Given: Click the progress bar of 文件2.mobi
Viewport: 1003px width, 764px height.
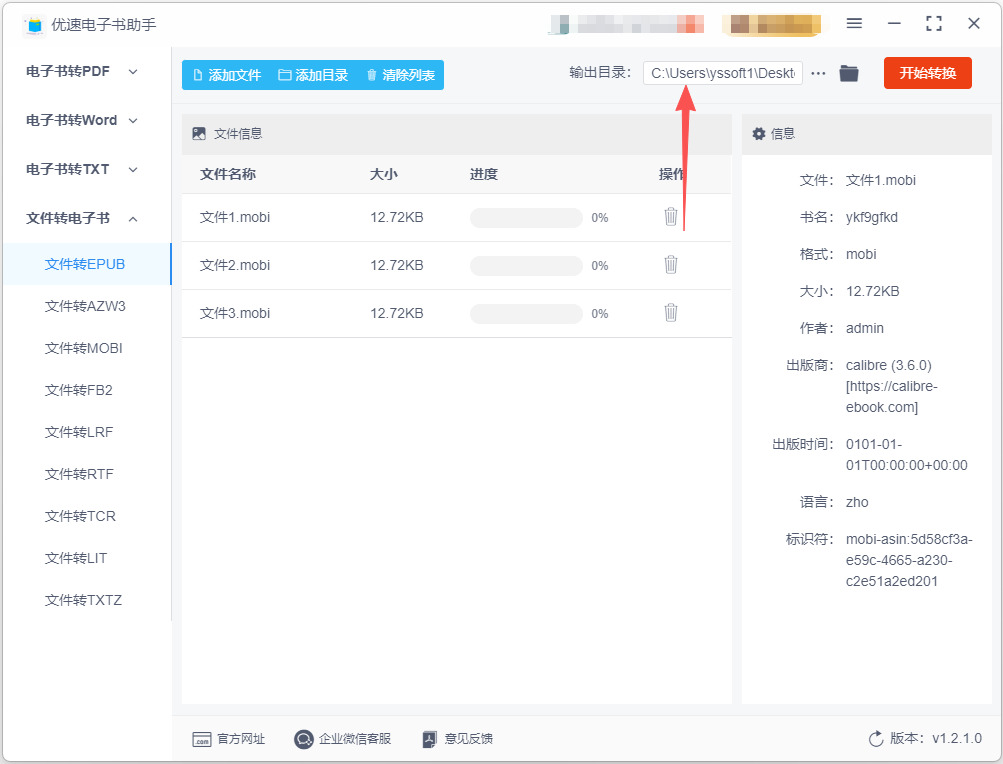Looking at the screenshot, I should pyautogui.click(x=526, y=266).
